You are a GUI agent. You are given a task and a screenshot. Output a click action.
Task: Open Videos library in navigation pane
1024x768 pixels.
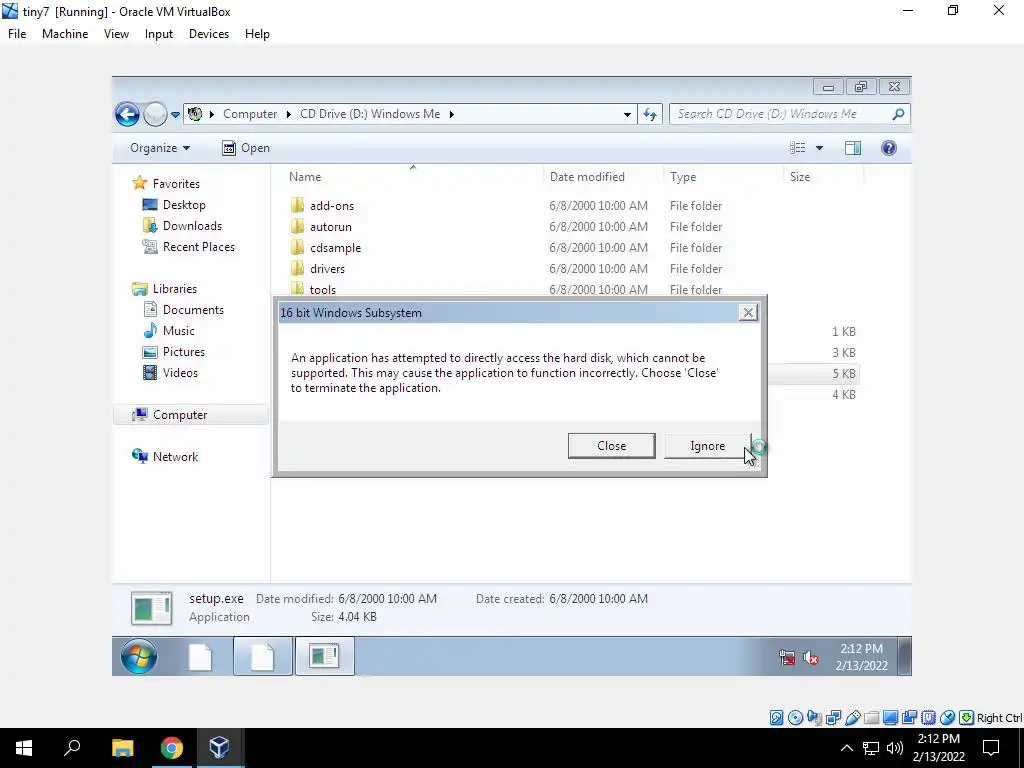180,373
